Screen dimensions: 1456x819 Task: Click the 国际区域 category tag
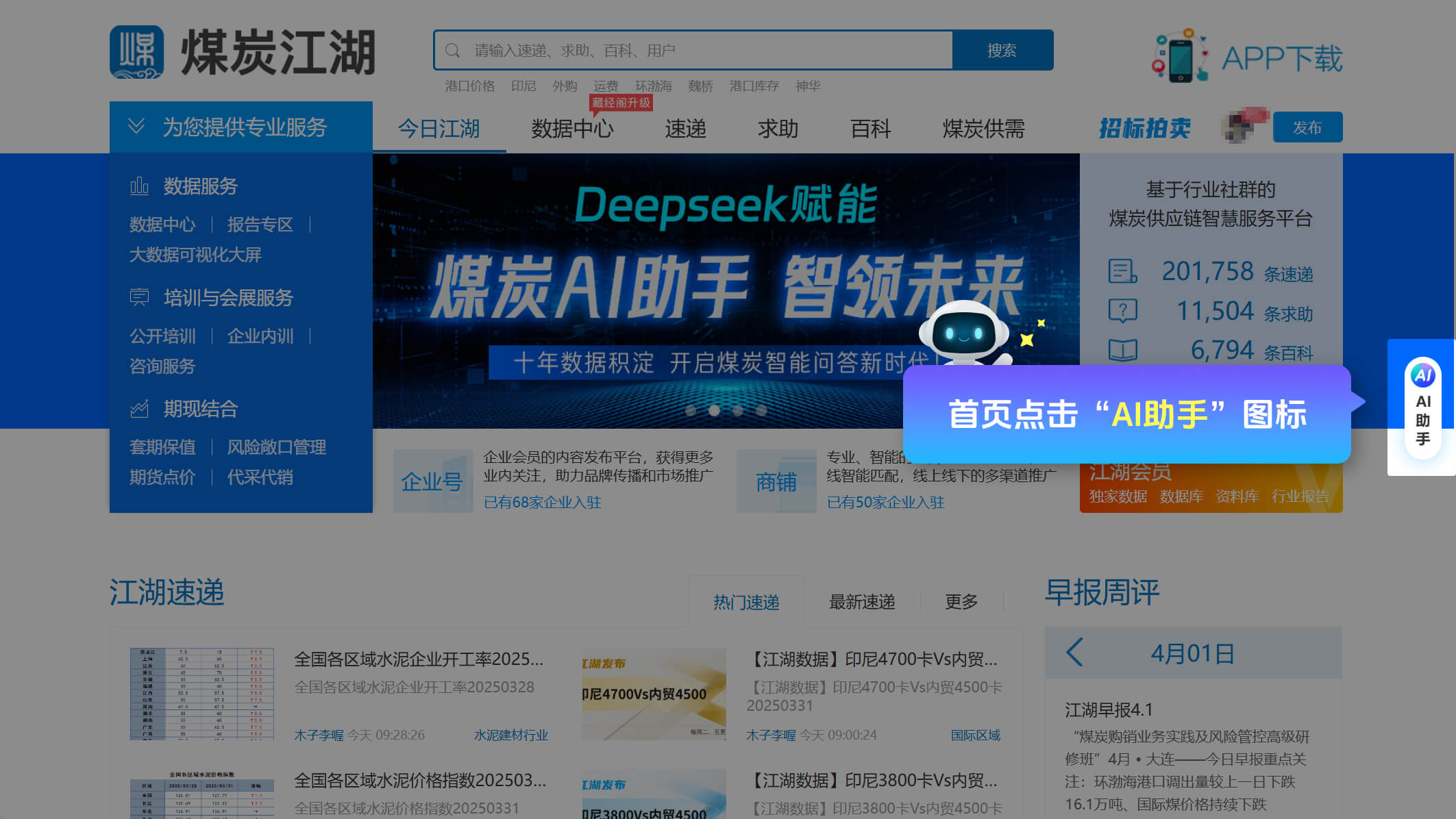(976, 735)
